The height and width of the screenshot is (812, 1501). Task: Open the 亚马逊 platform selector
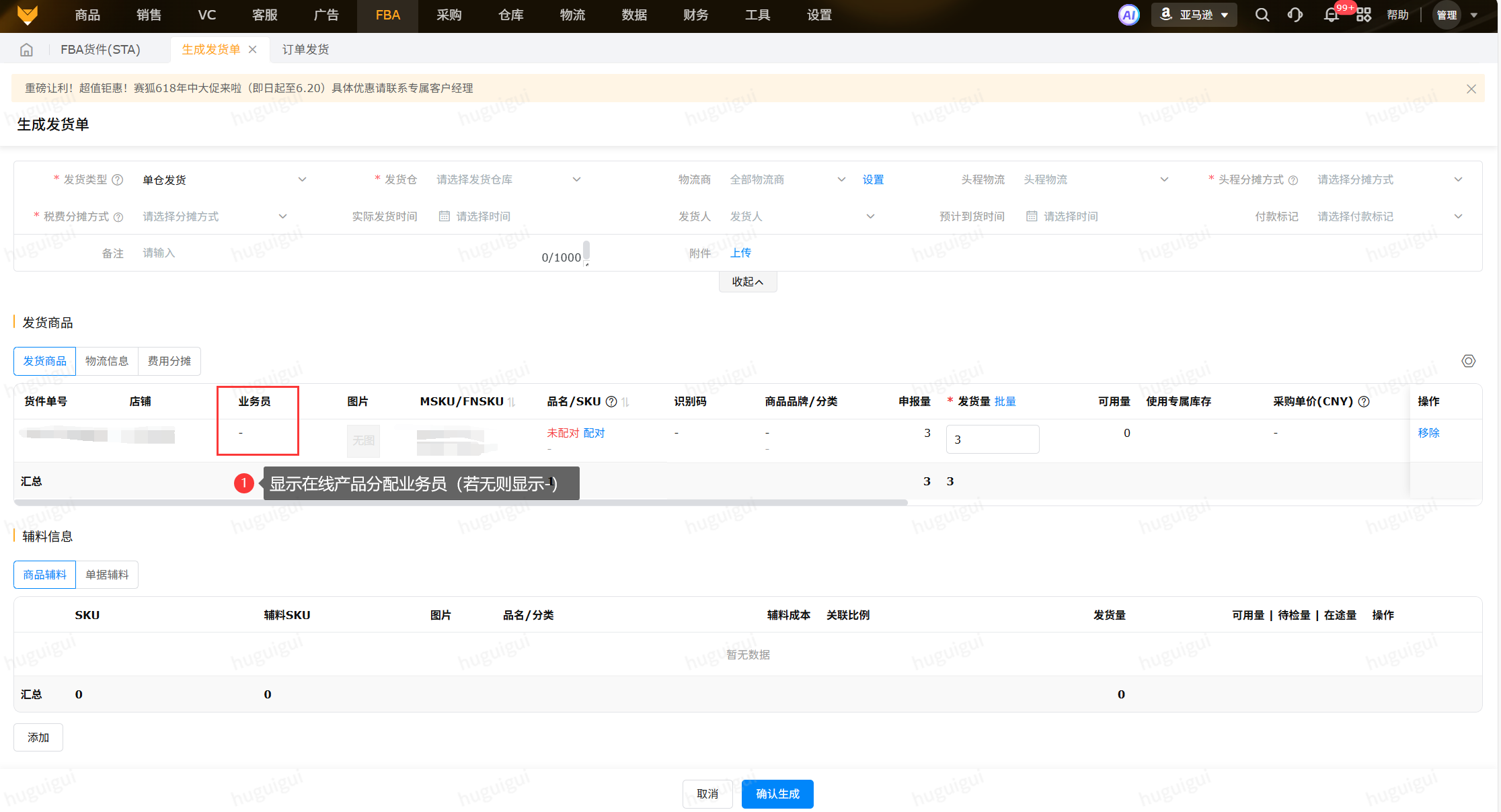point(1194,15)
